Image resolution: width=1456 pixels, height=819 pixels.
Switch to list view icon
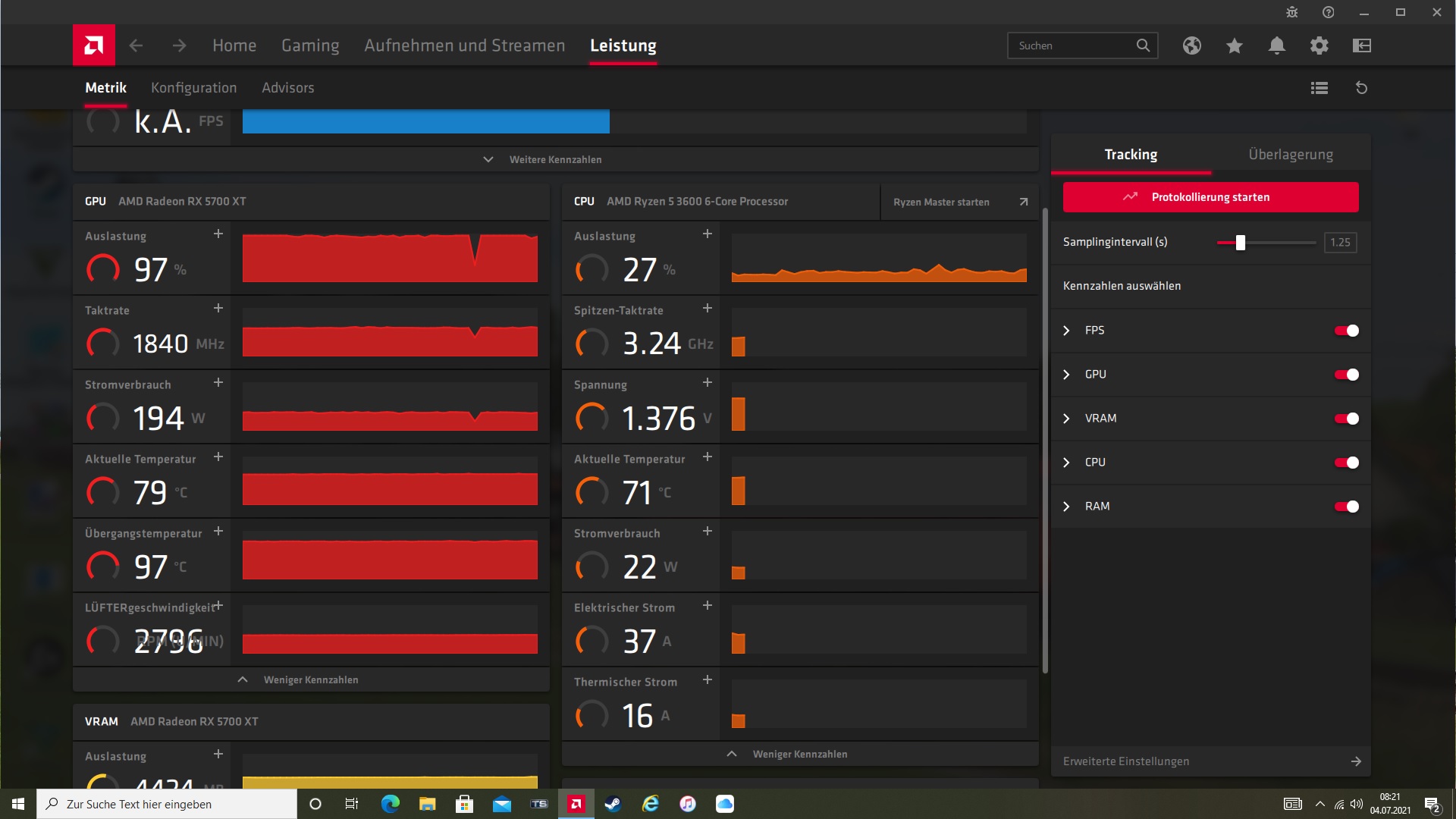point(1319,88)
